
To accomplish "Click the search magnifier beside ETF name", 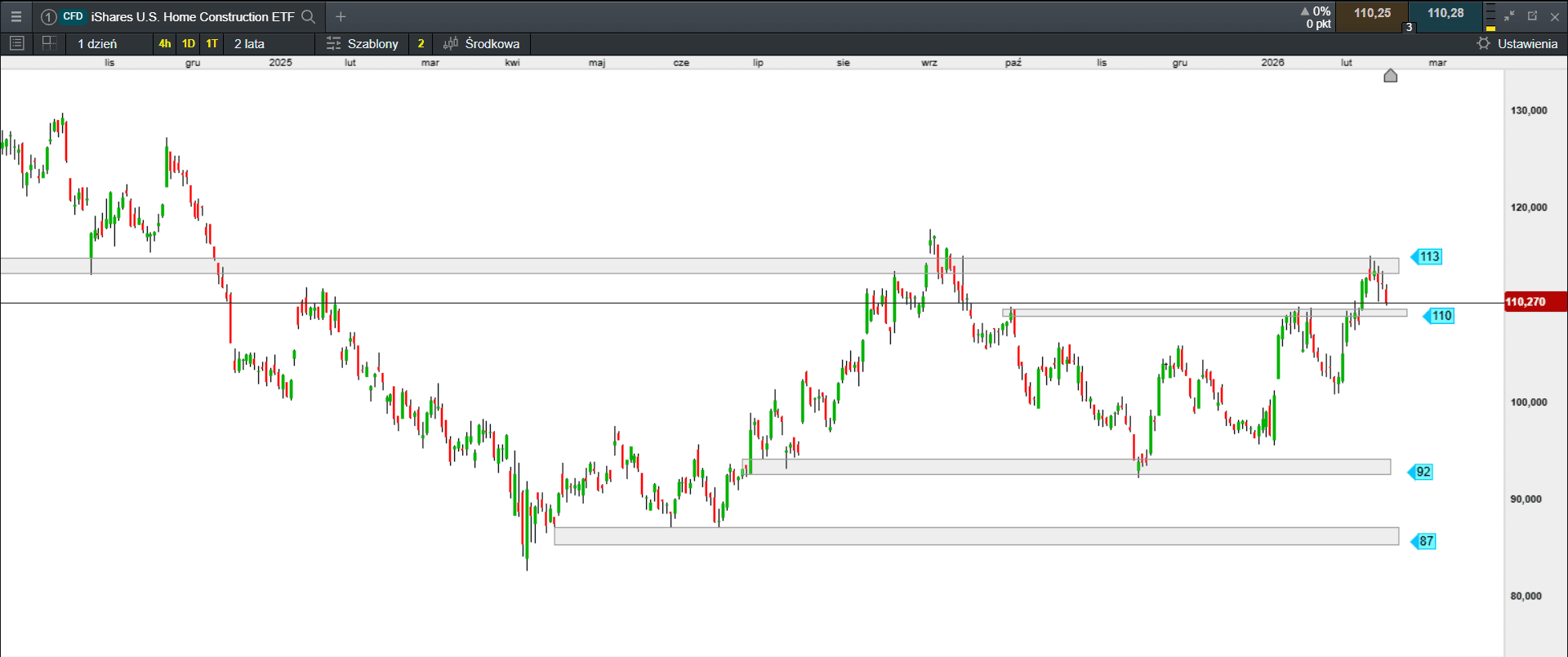I will (308, 16).
